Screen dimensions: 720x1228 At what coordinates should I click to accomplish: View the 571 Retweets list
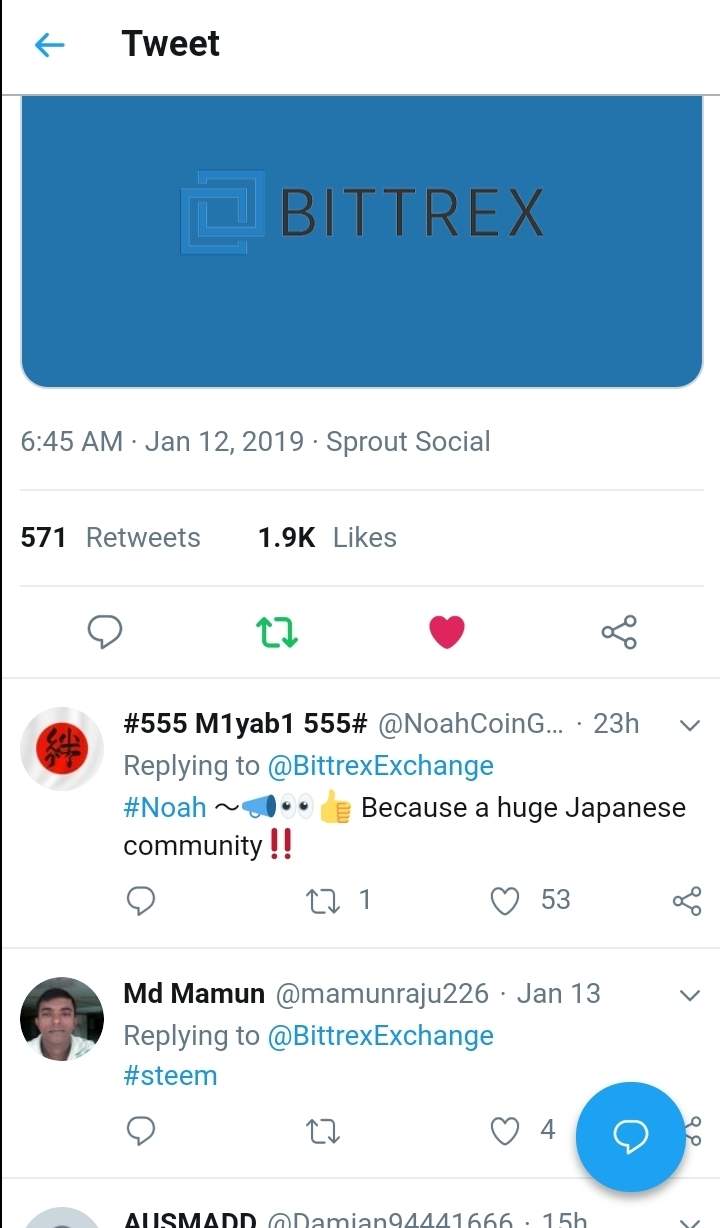tap(111, 538)
